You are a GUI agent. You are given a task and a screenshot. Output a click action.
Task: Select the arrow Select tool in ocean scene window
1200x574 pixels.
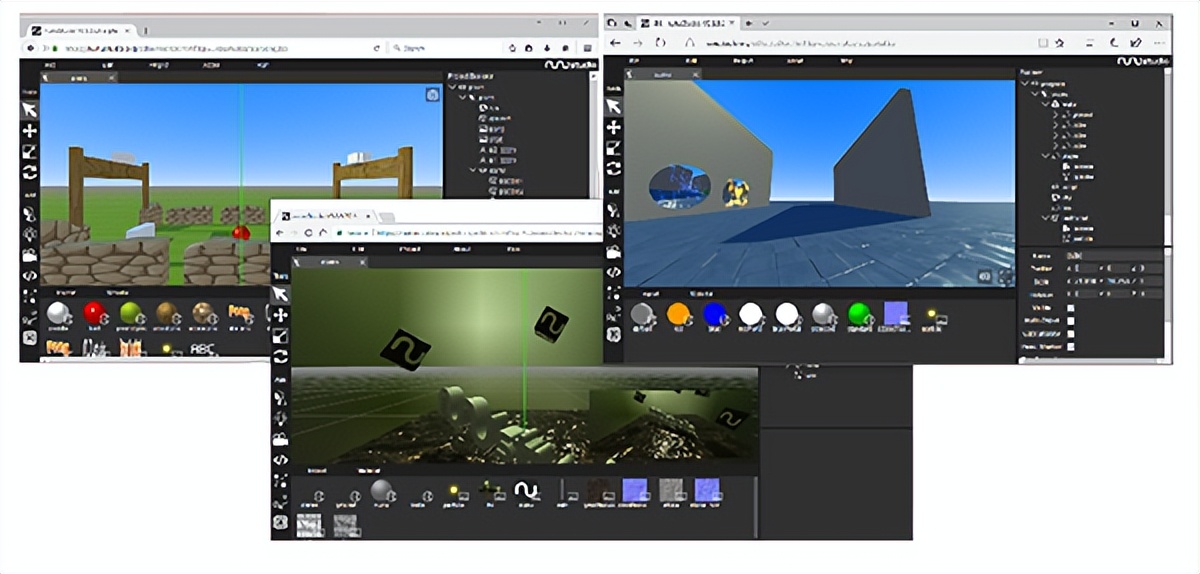(x=613, y=107)
